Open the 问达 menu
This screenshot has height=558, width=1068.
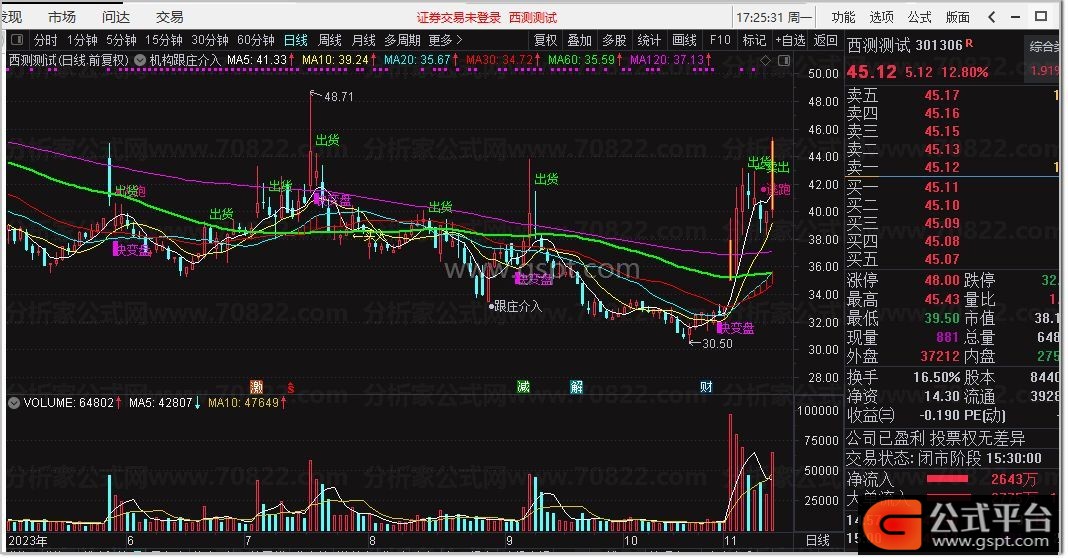(x=116, y=17)
